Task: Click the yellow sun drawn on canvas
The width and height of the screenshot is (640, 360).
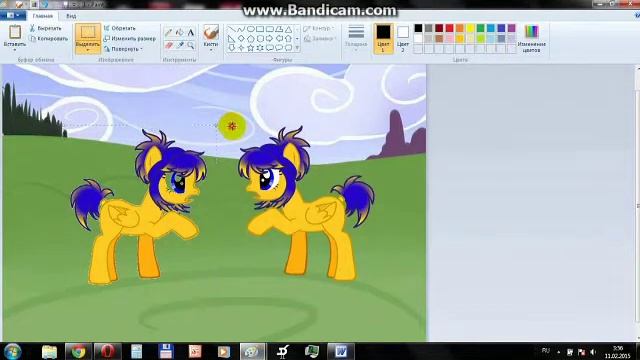Action: click(232, 126)
